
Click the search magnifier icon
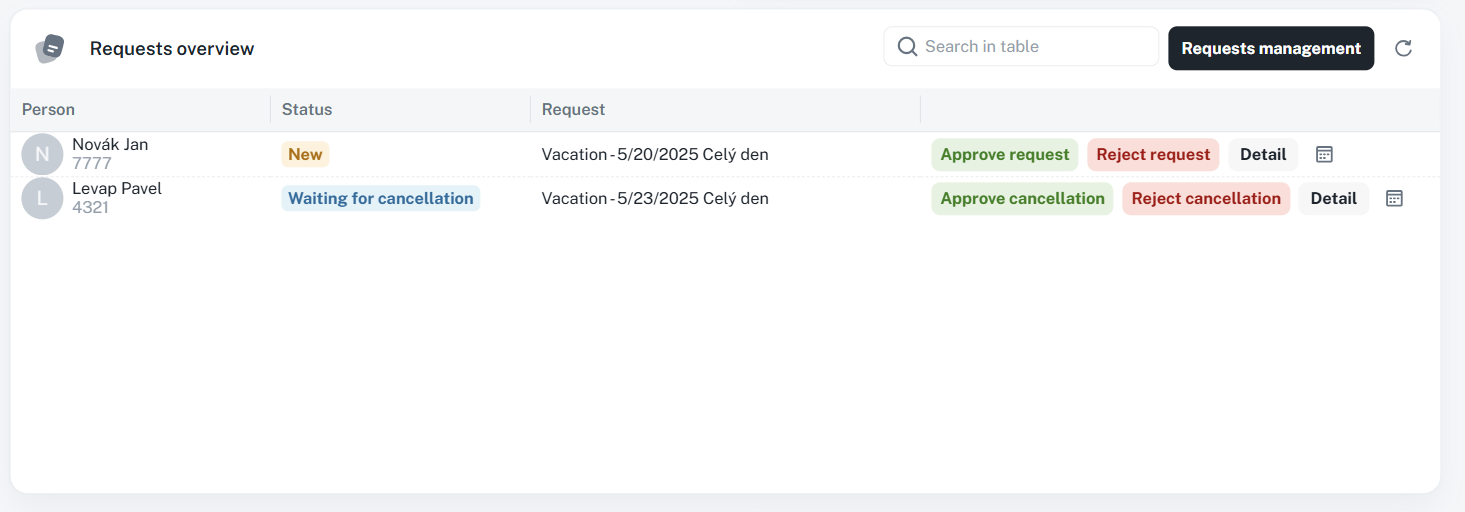tap(907, 47)
